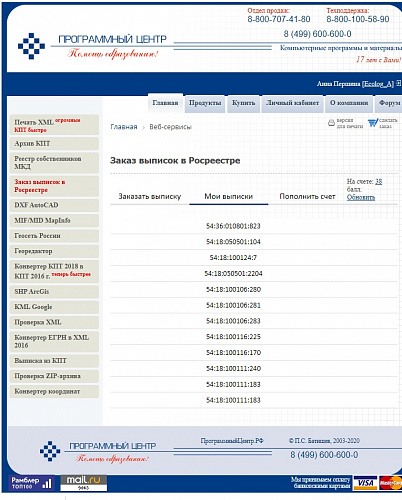The width and height of the screenshot is (402, 500).
Task: Select cadastral number 54:18:100111:240
Action: point(233,369)
